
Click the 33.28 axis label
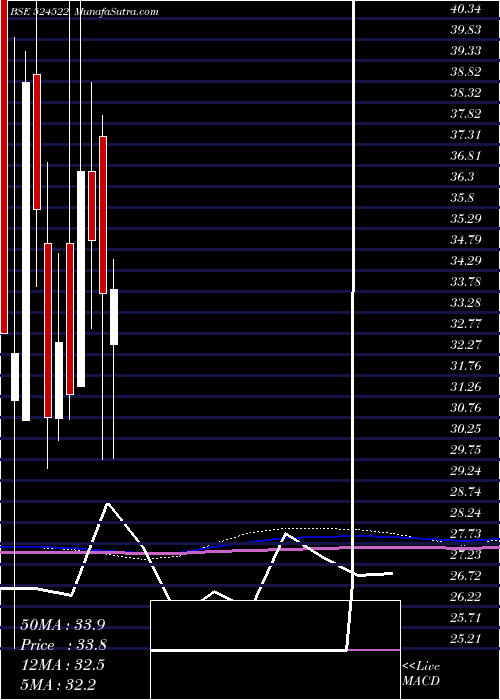(466, 303)
